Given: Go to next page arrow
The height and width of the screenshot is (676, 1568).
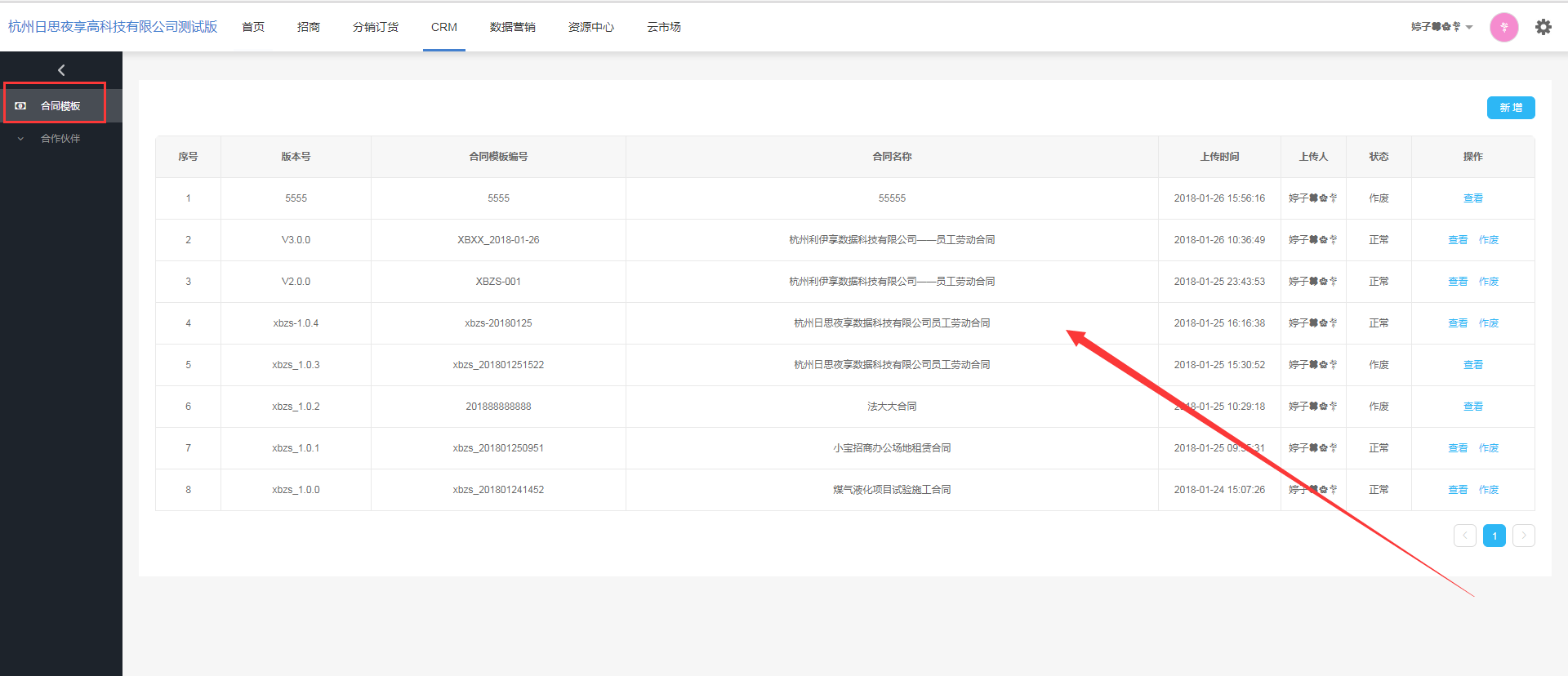Looking at the screenshot, I should (1523, 536).
